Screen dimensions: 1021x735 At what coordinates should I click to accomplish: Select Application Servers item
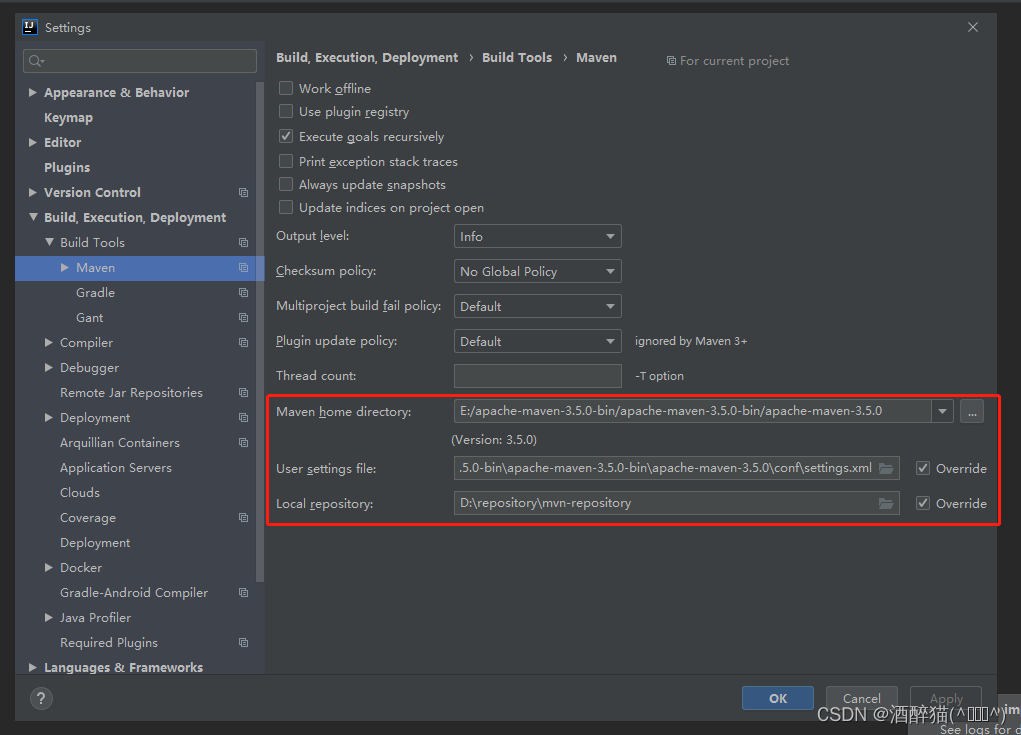(116, 467)
